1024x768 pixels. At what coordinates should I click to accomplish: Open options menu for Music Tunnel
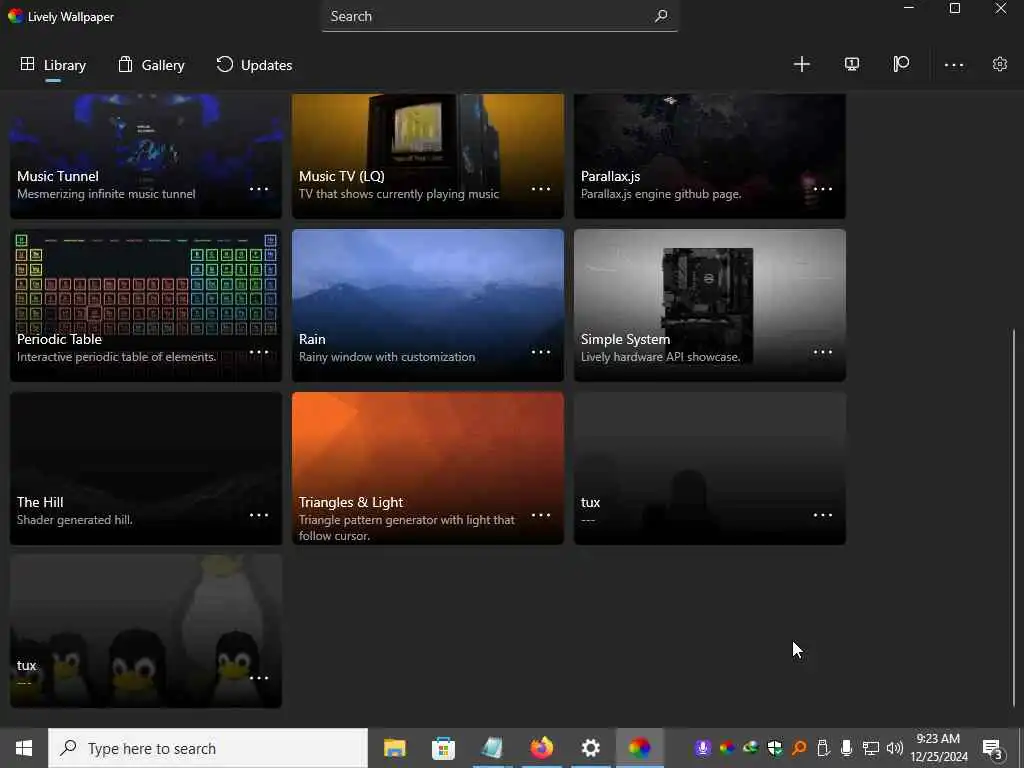[259, 189]
